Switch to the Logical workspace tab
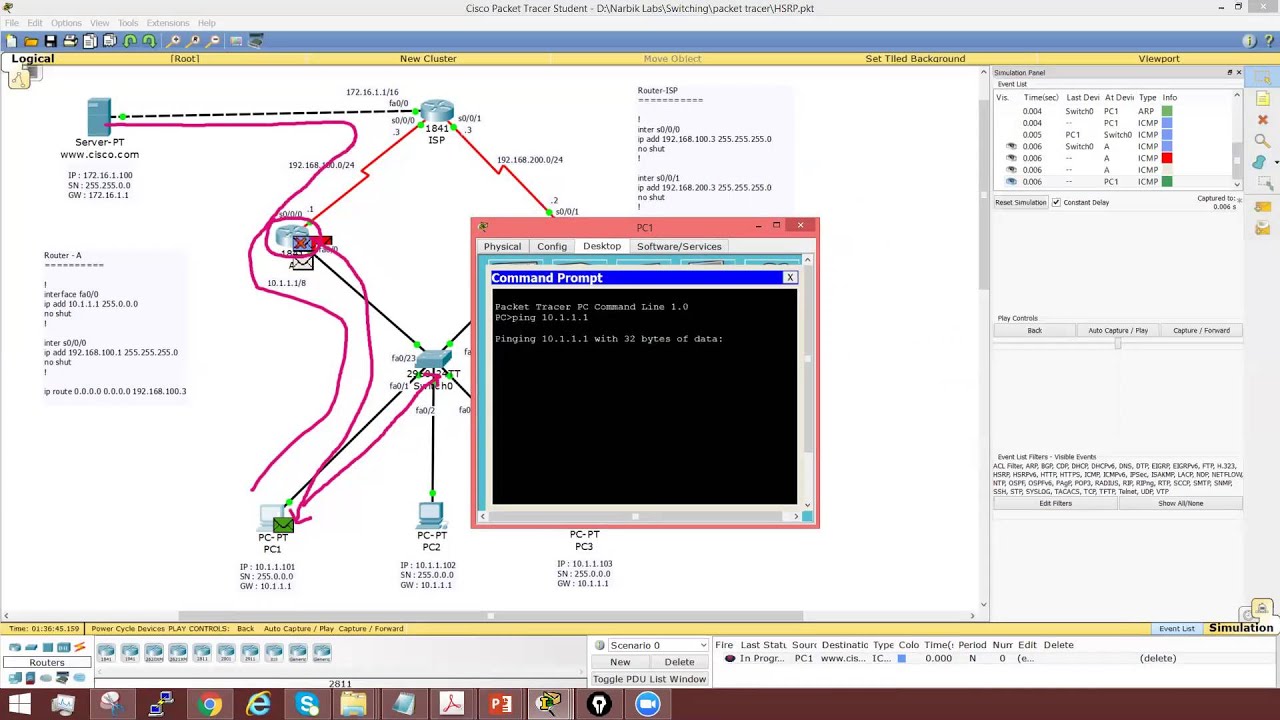Screen dimensions: 1280x720 click(x=33, y=58)
